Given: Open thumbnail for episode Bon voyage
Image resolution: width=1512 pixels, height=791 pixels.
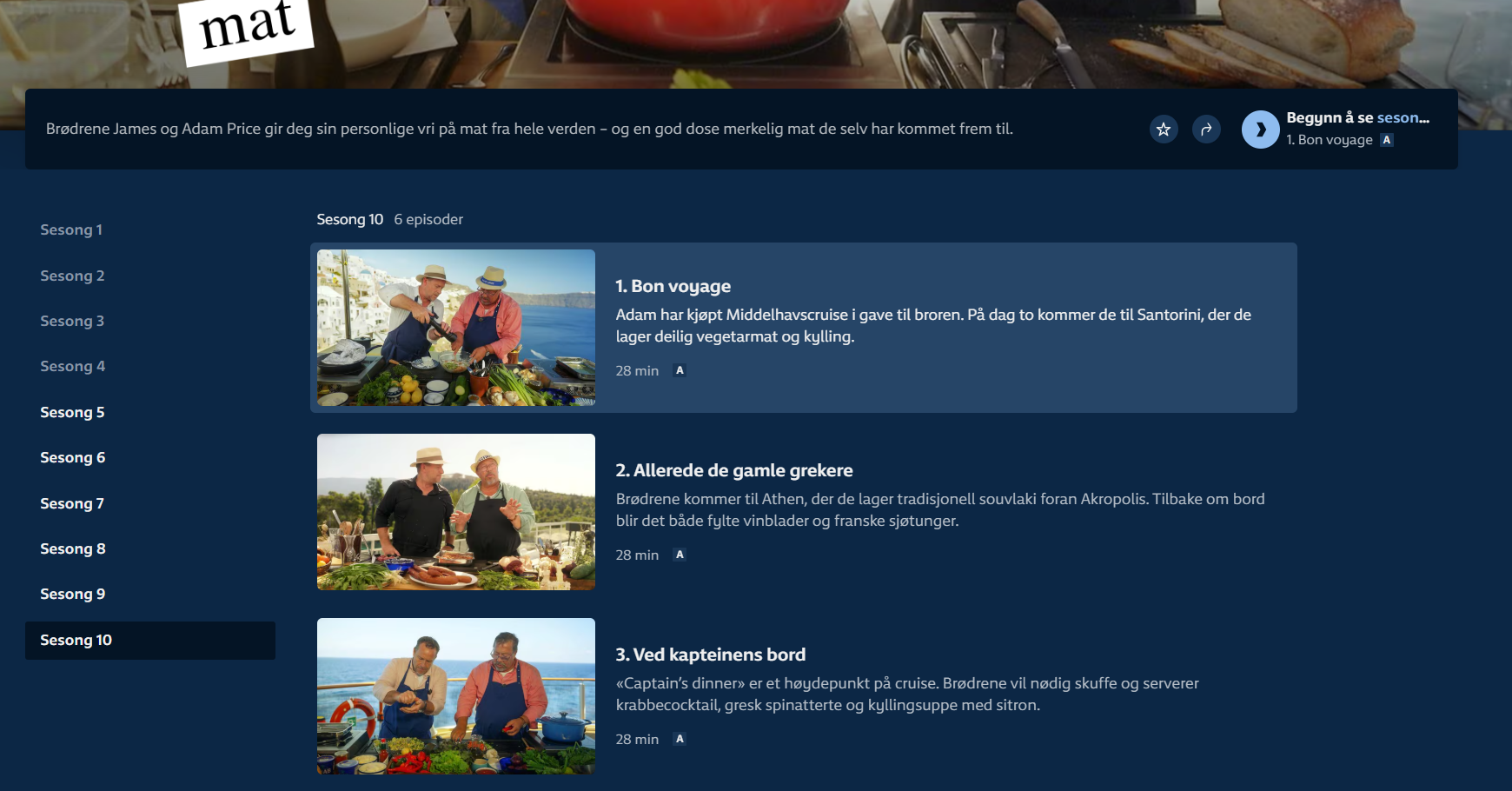Looking at the screenshot, I should click(456, 328).
